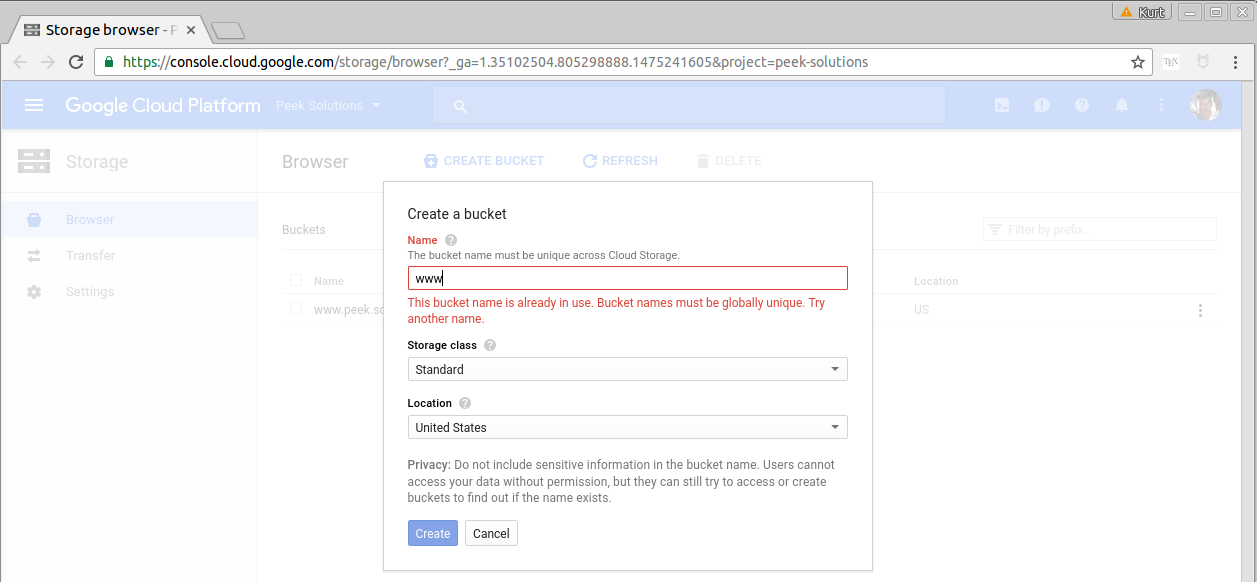Open the feedback alert icon

[x=1042, y=105]
